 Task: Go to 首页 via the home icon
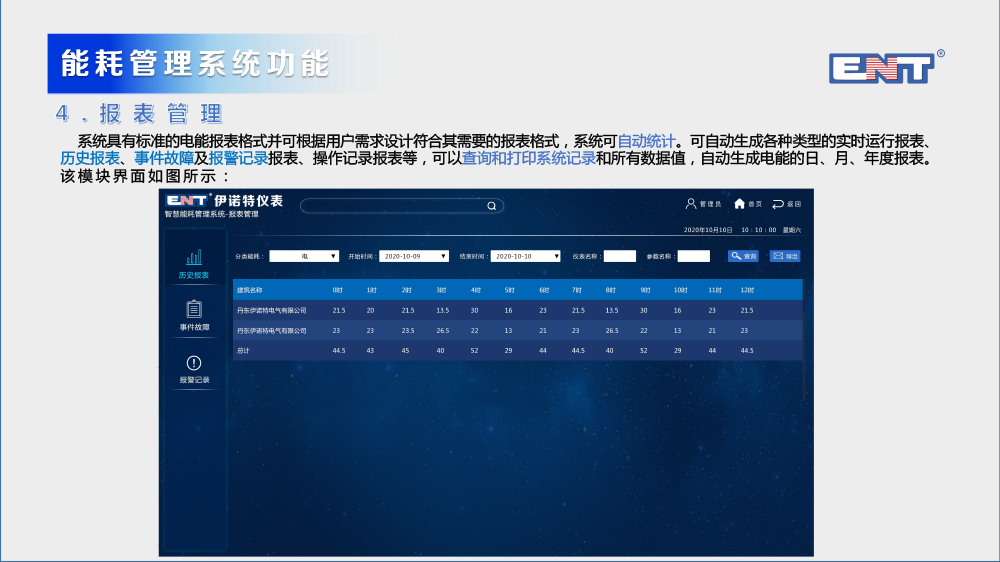pos(740,203)
